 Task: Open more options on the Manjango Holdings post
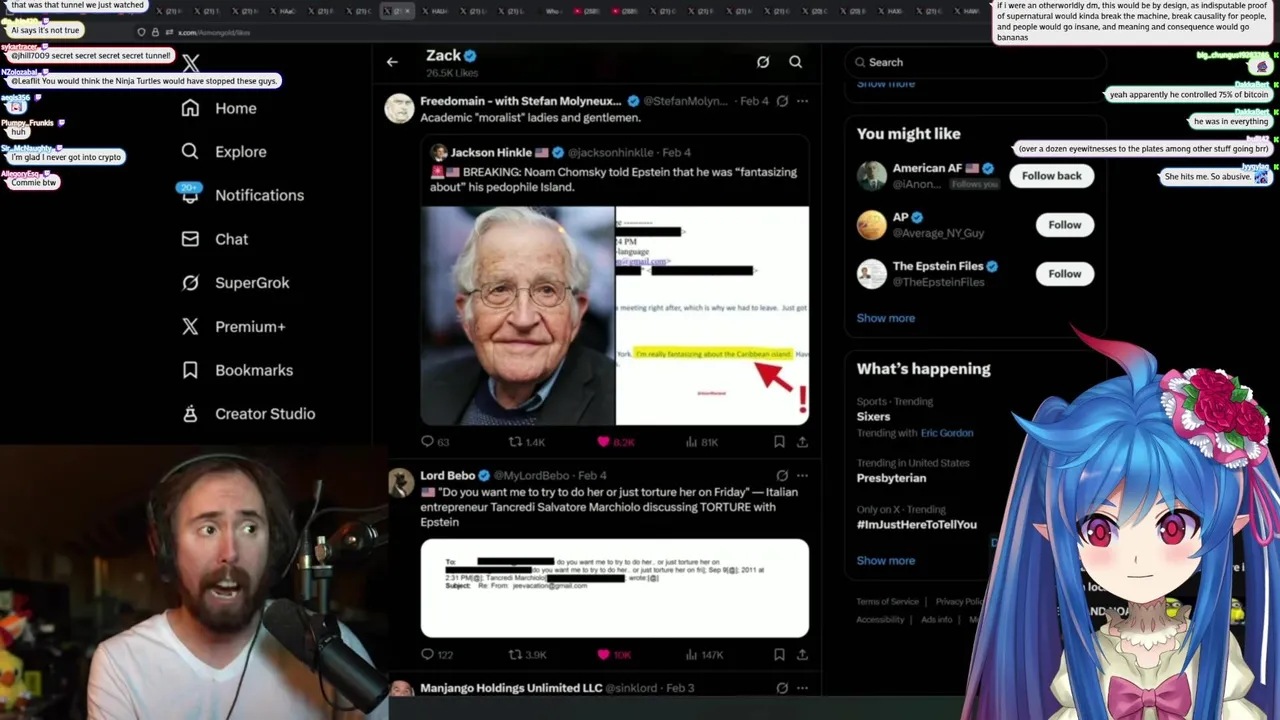coord(802,688)
